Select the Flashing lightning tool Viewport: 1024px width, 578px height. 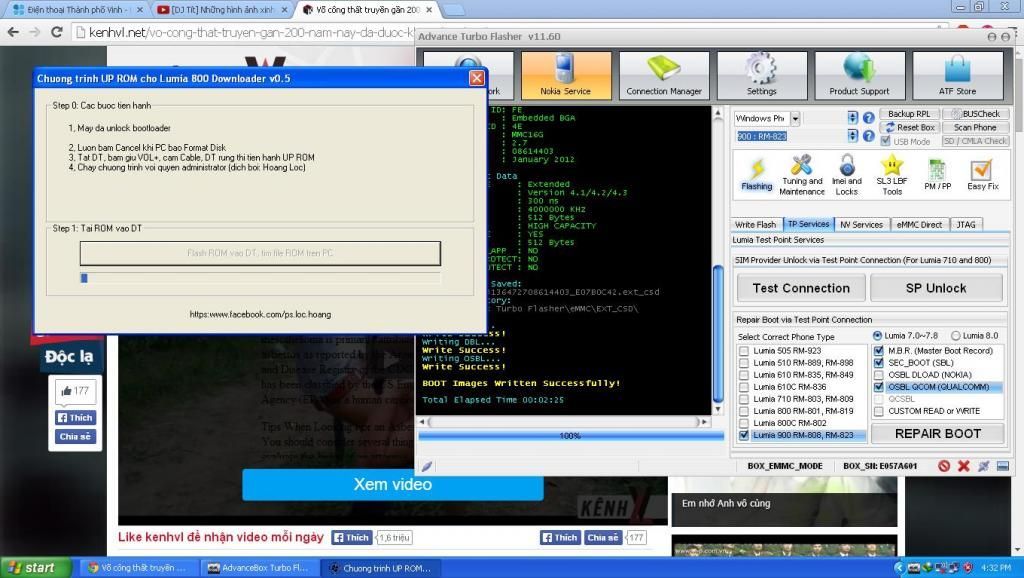[757, 174]
